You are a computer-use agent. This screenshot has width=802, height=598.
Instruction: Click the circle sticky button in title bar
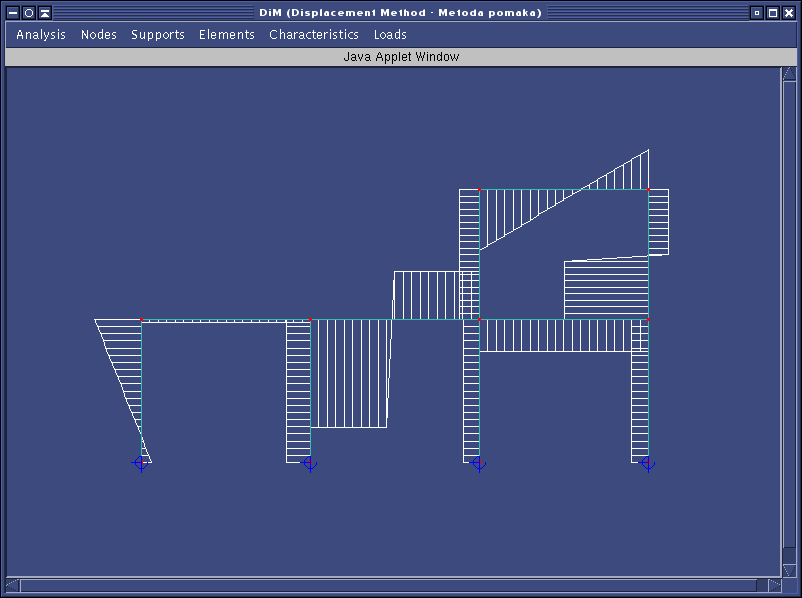[x=29, y=13]
